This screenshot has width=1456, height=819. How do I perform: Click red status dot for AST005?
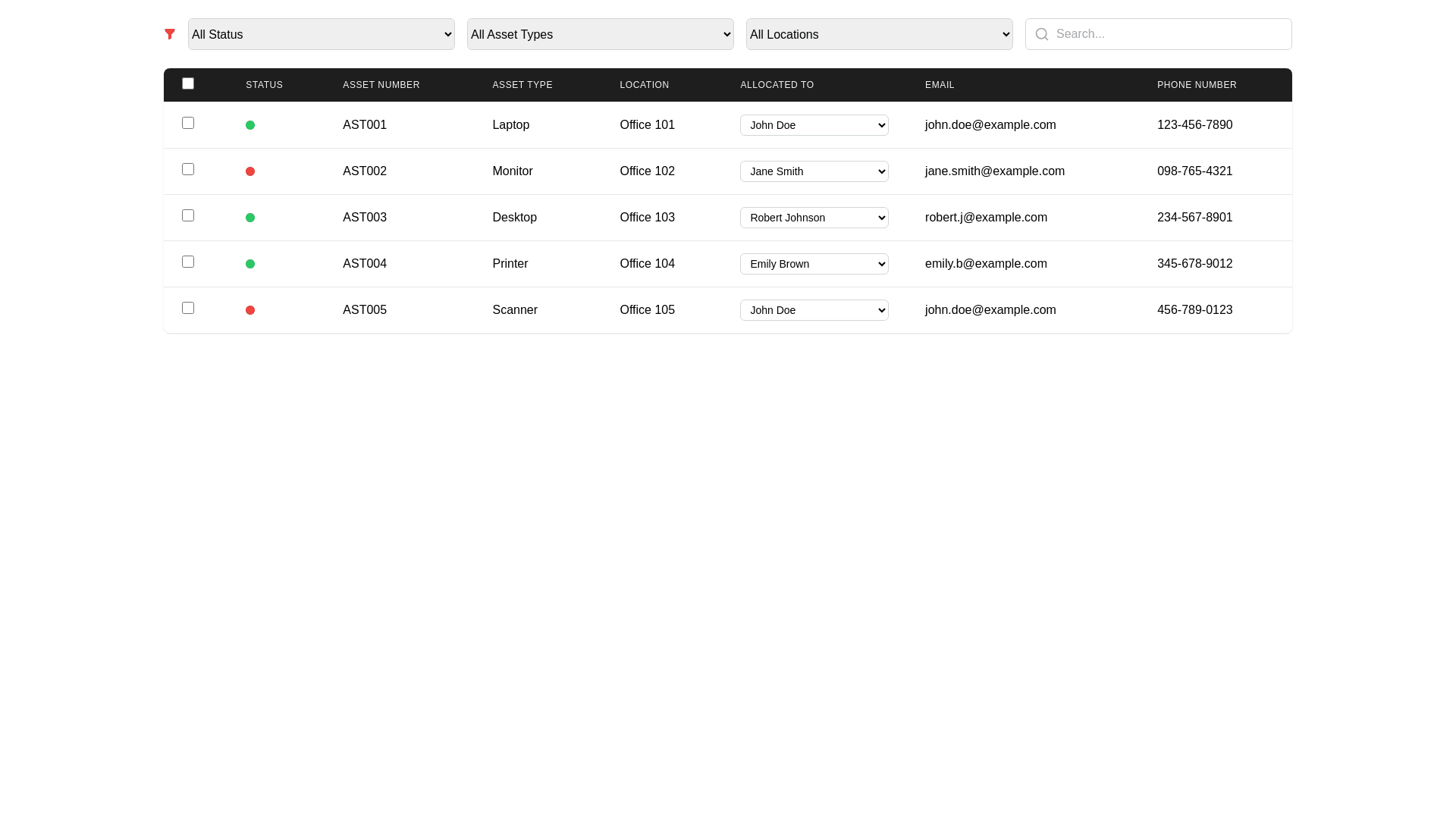click(x=250, y=310)
